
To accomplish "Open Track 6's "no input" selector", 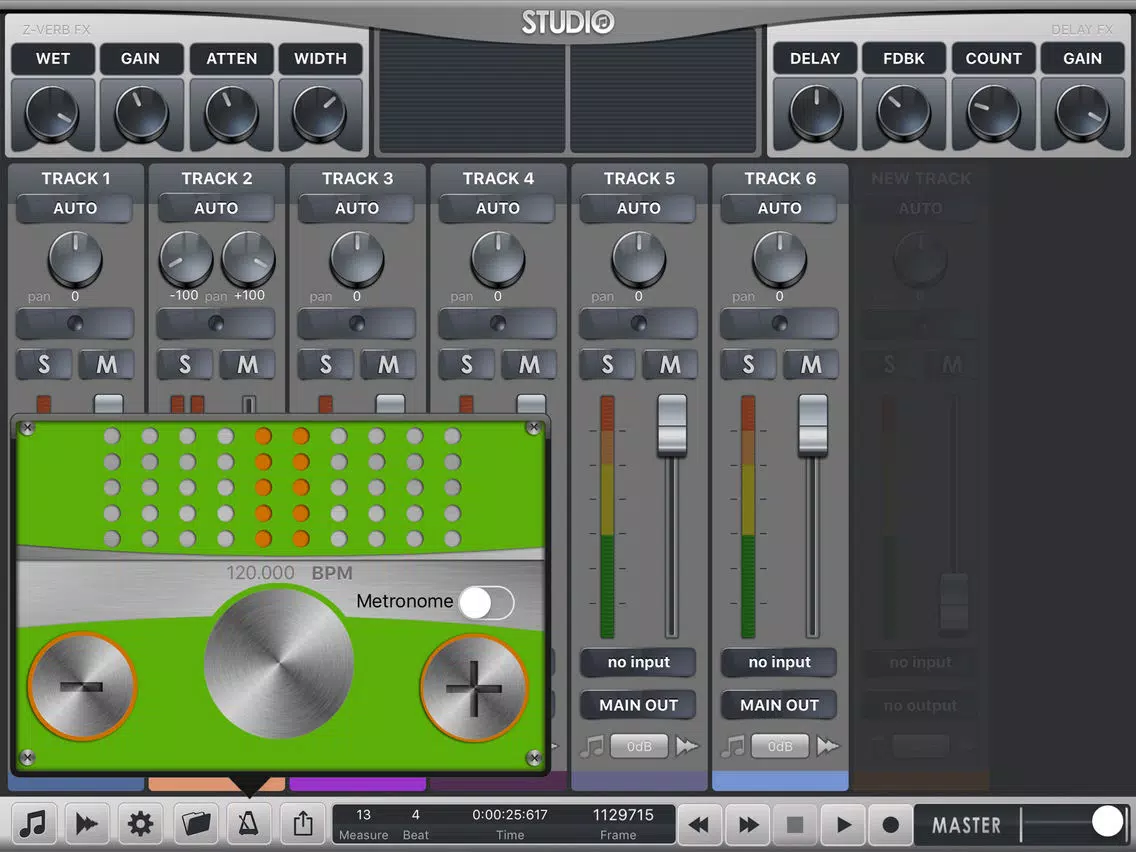I will tap(780, 662).
